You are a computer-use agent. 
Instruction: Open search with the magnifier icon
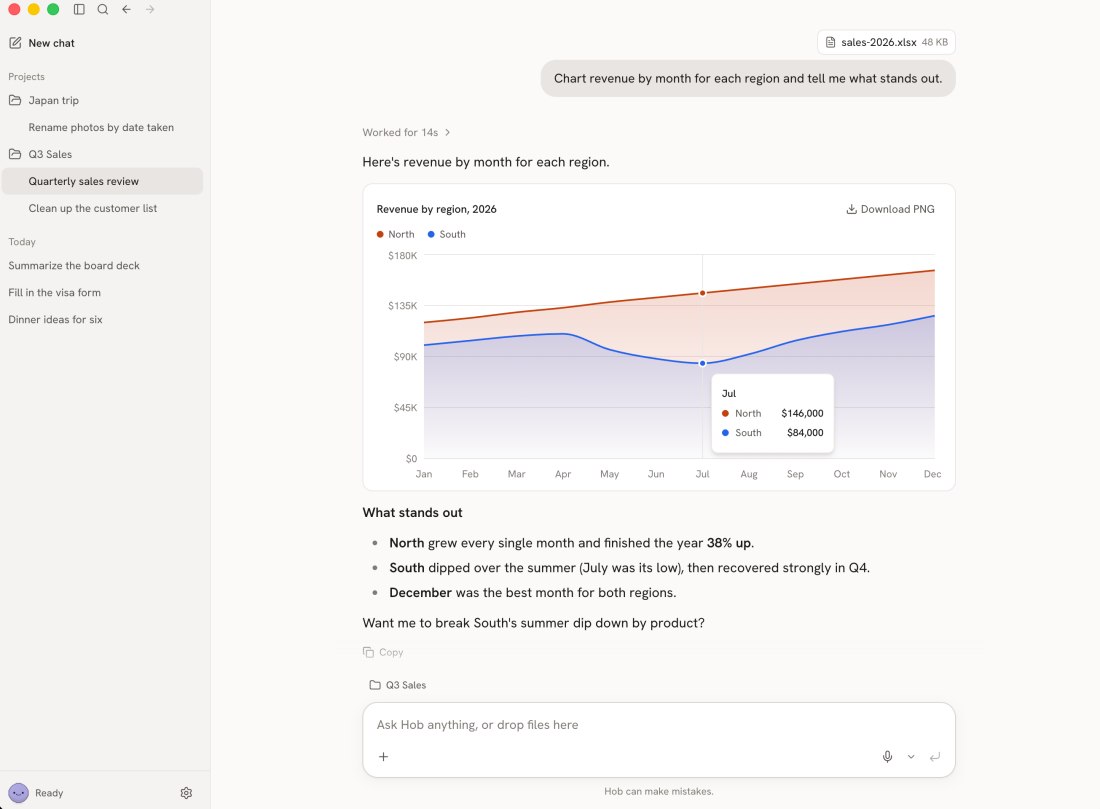(103, 9)
